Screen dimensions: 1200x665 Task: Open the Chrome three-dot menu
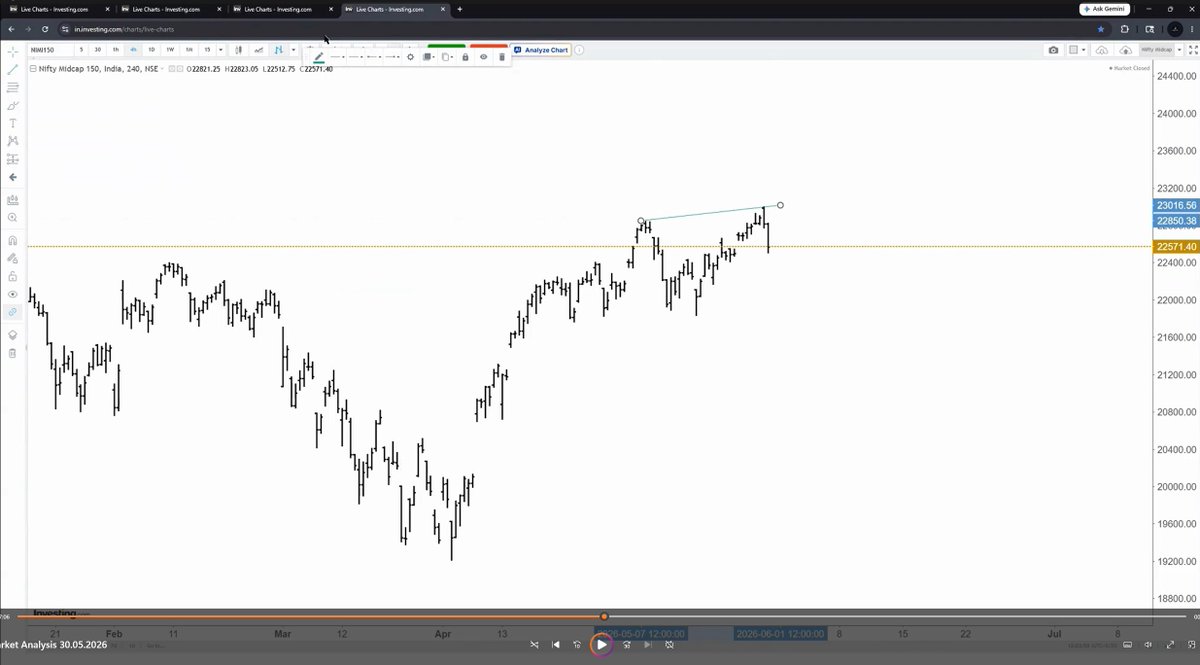coord(1192,29)
